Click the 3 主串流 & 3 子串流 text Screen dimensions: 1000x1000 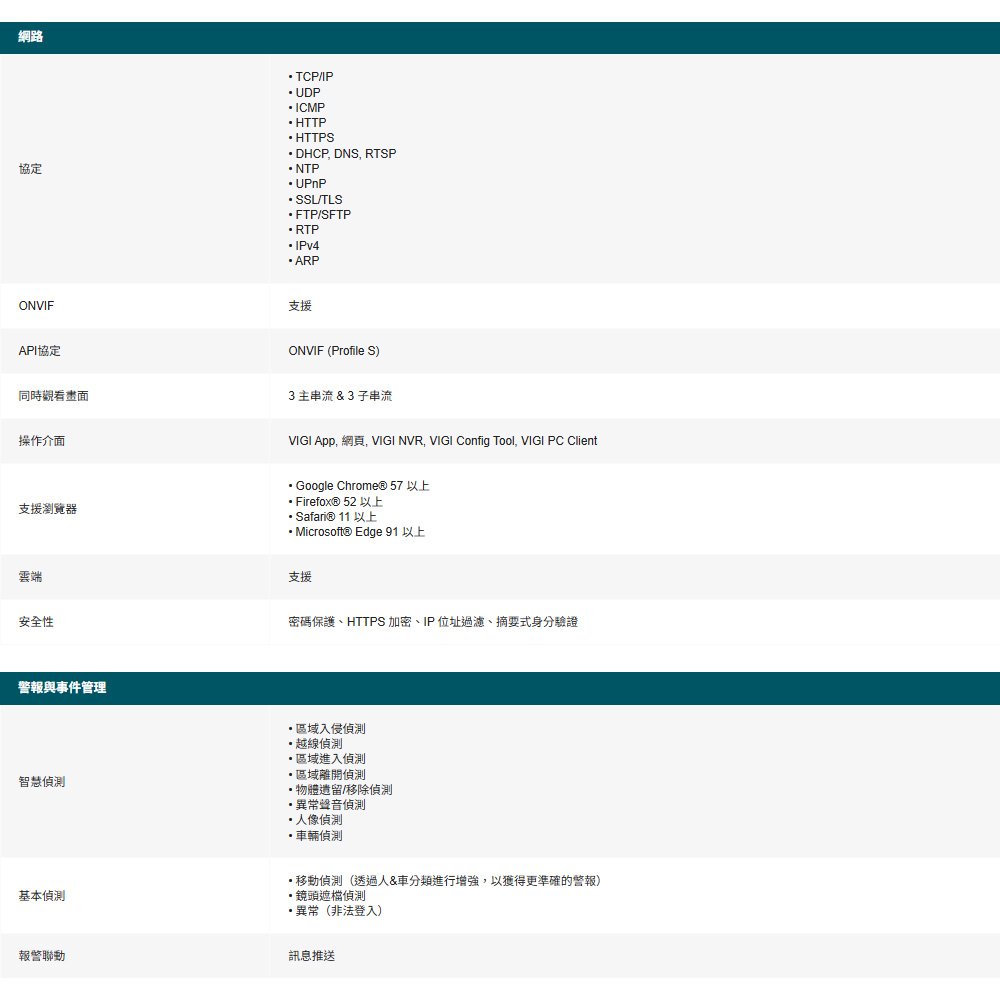[340, 396]
